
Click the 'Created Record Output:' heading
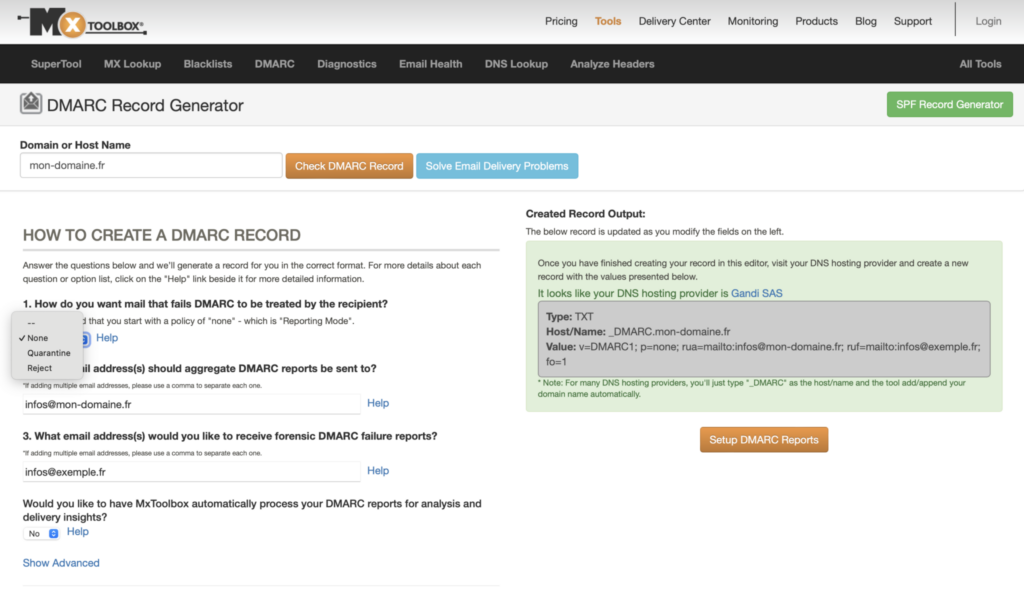585,214
